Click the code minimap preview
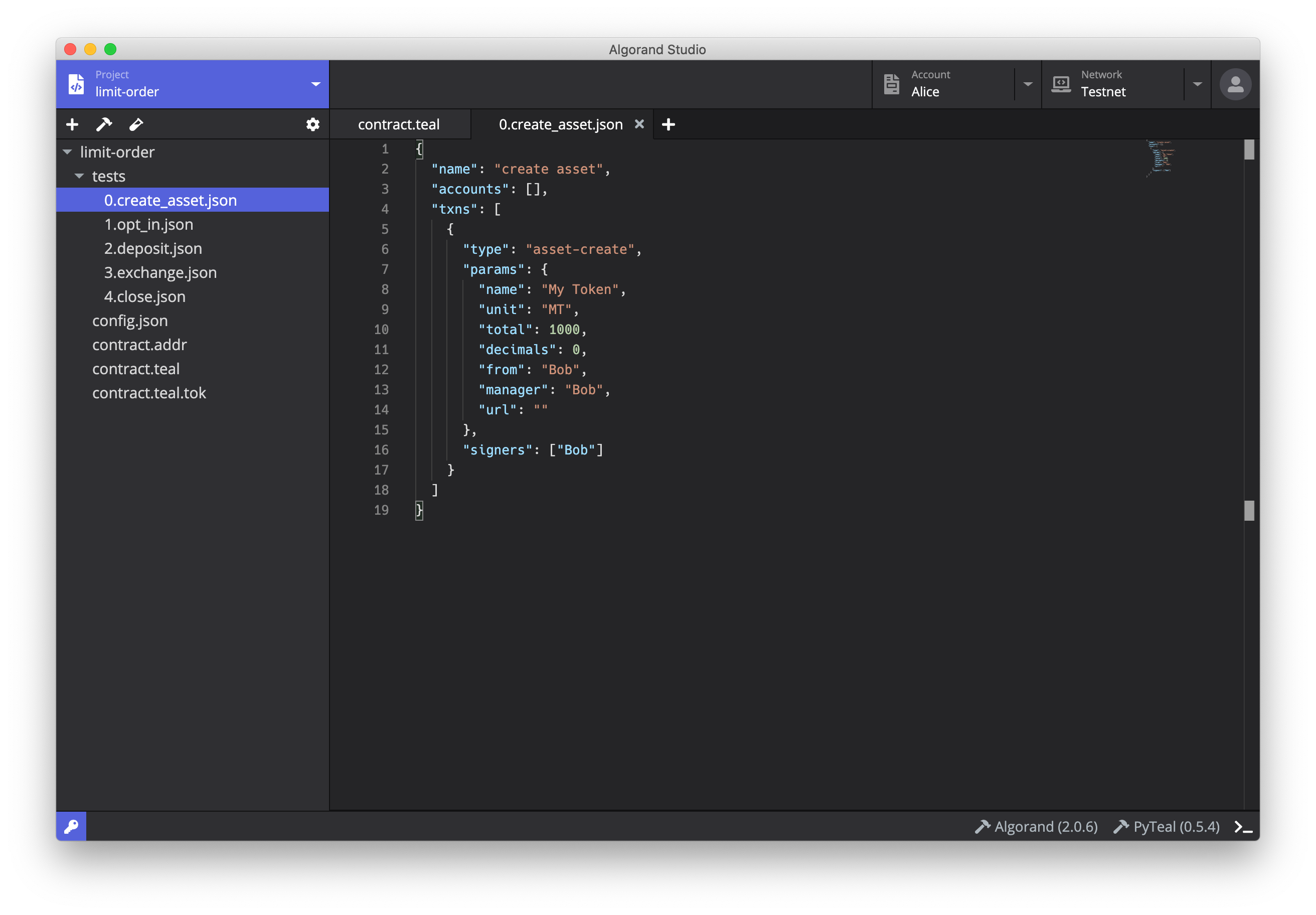This screenshot has height=915, width=1316. coord(1160,158)
